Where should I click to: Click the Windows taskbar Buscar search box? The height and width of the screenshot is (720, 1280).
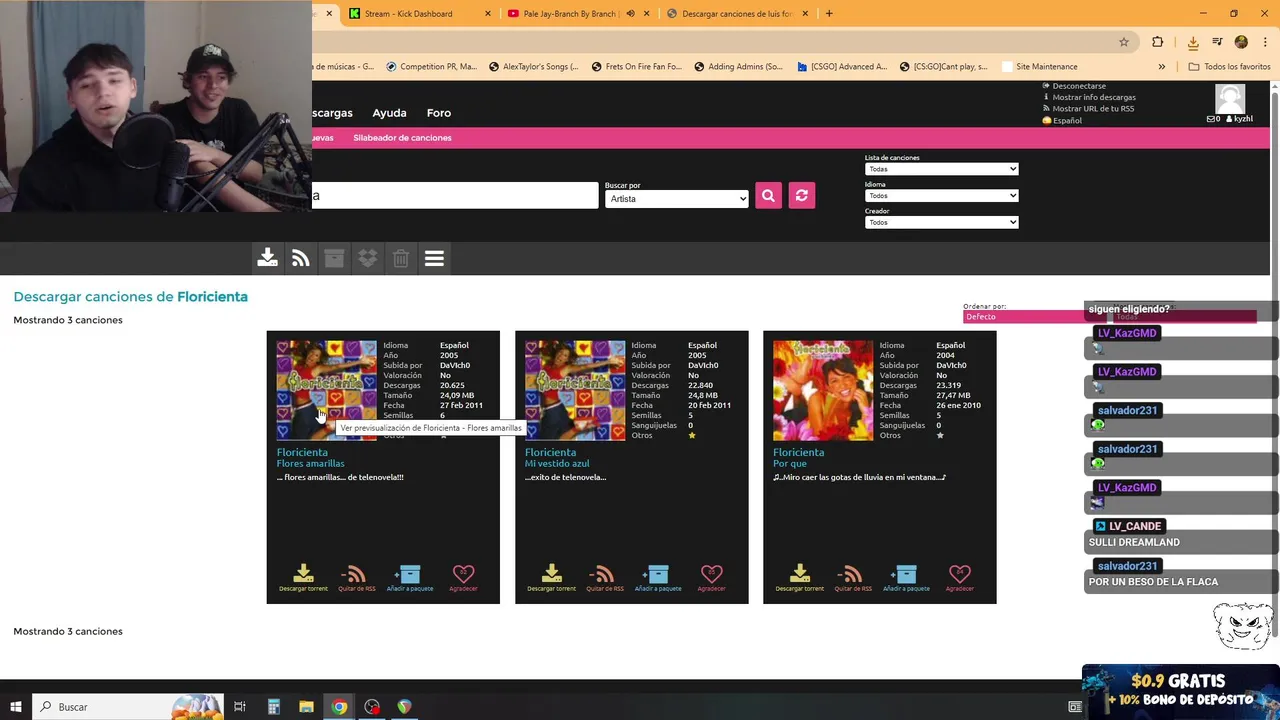128,707
